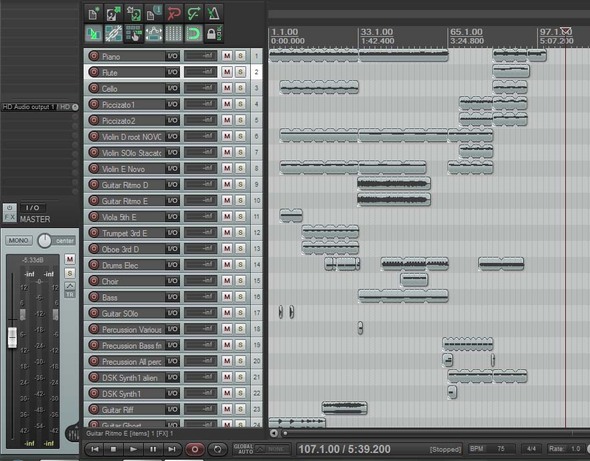Mute the master track
The height and width of the screenshot is (461, 590).
(x=70, y=259)
